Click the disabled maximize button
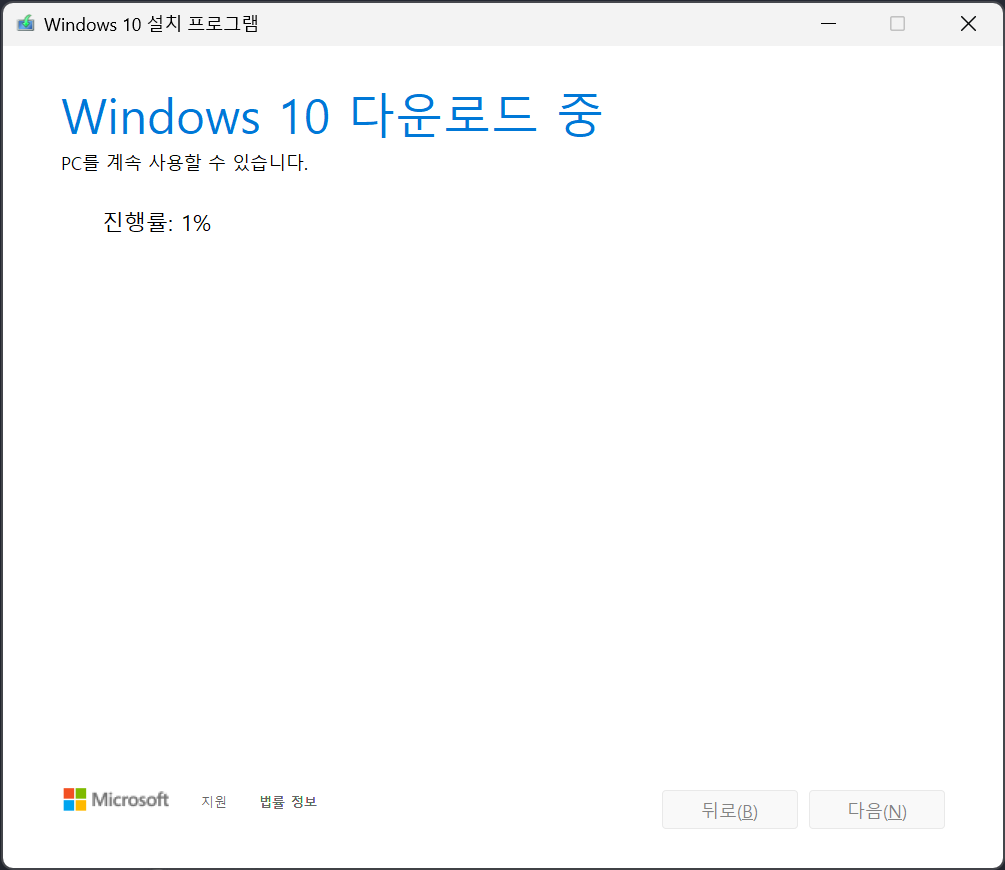 coord(897,24)
